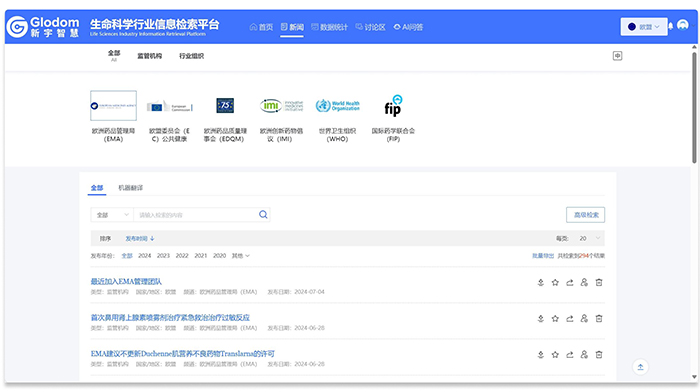Click download icon on the first news row

(x=541, y=283)
